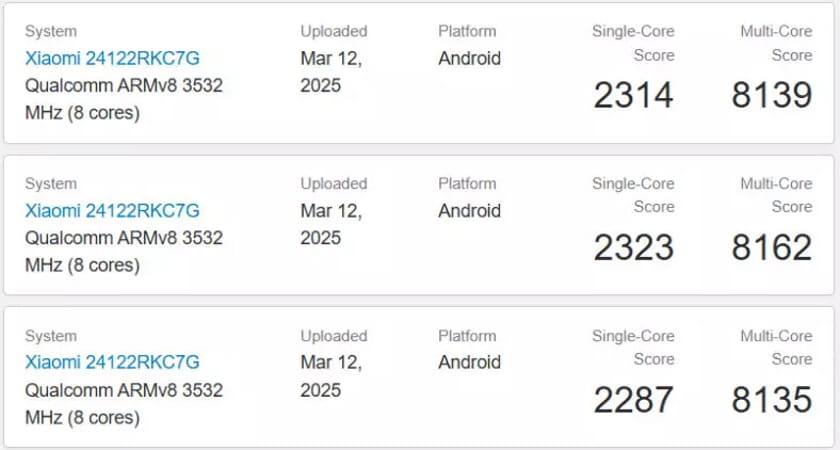Click Single-Core Score label above 2314

point(633,43)
